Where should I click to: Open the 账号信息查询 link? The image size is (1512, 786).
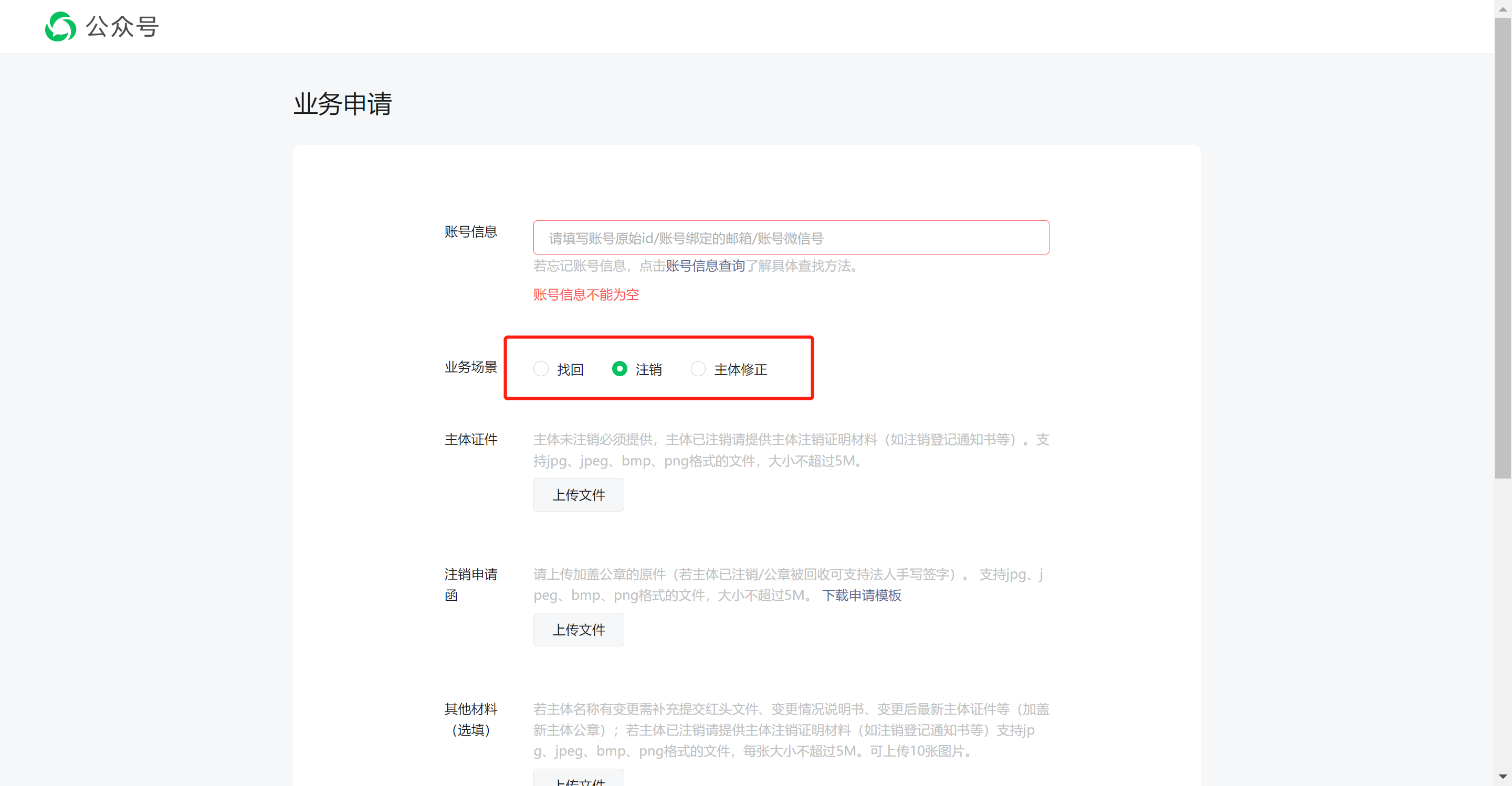click(x=705, y=265)
